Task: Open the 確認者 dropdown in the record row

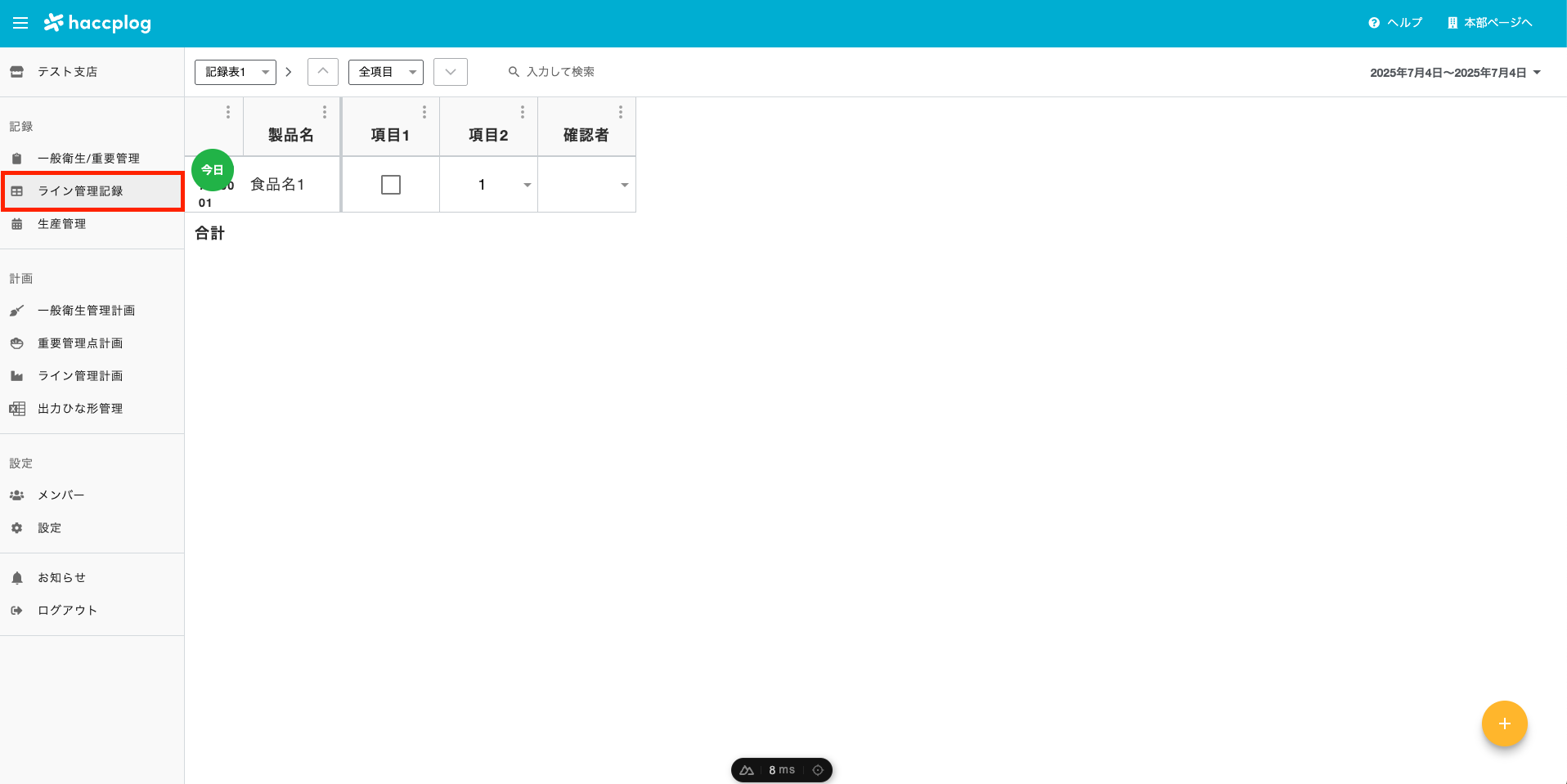Action: point(624,184)
